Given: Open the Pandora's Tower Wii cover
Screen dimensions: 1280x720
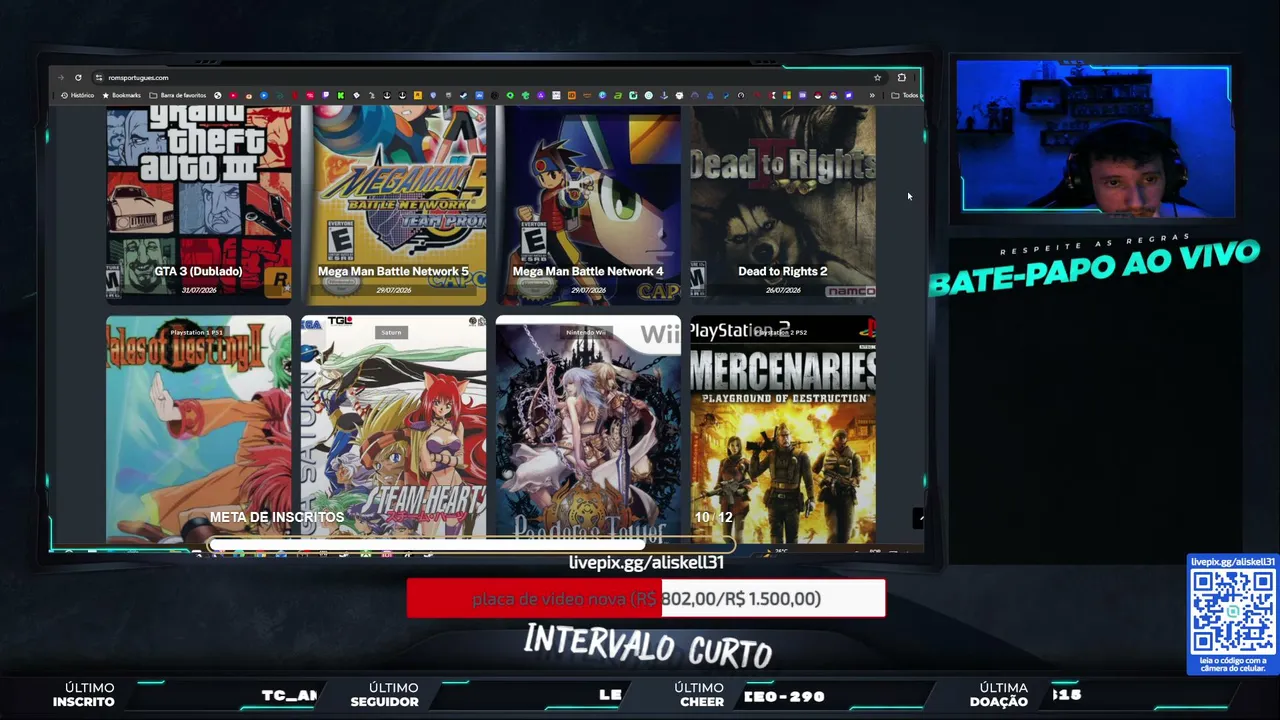Looking at the screenshot, I should 588,430.
